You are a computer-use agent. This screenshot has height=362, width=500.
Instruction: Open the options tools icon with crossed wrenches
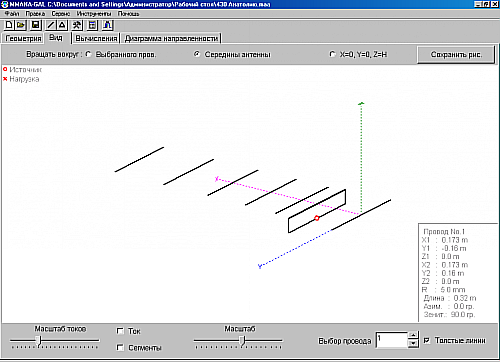tap(77, 25)
